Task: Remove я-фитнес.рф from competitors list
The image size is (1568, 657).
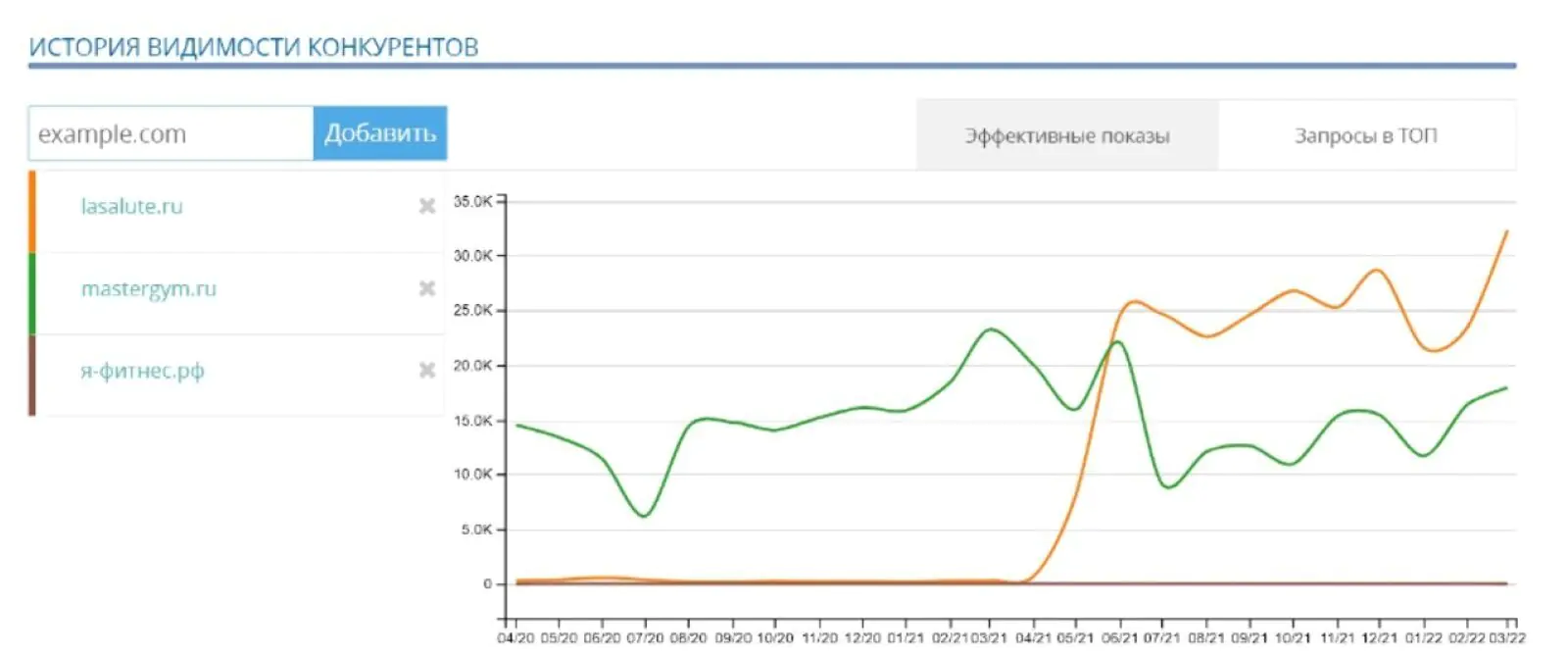Action: coord(427,370)
